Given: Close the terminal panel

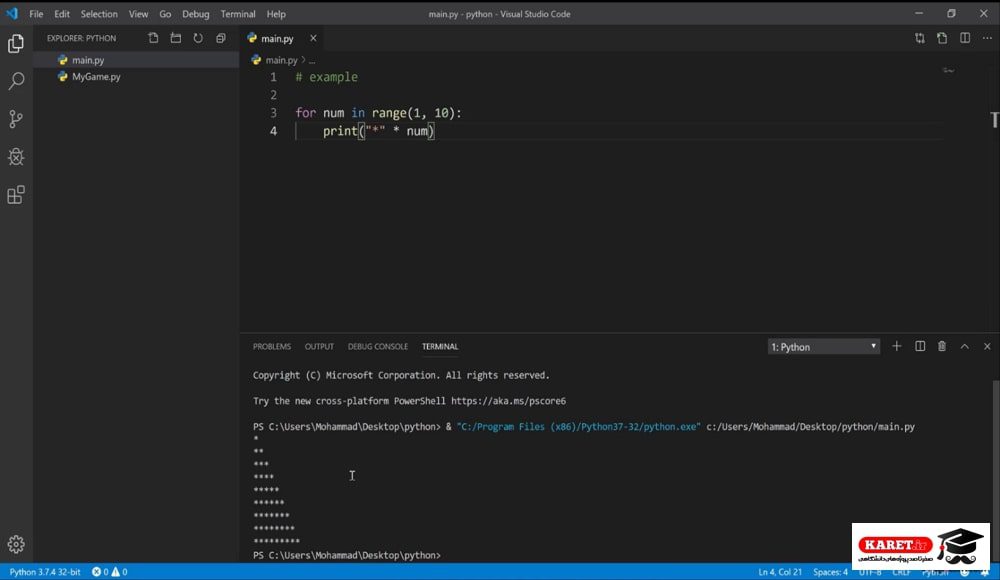Looking at the screenshot, I should [x=987, y=346].
